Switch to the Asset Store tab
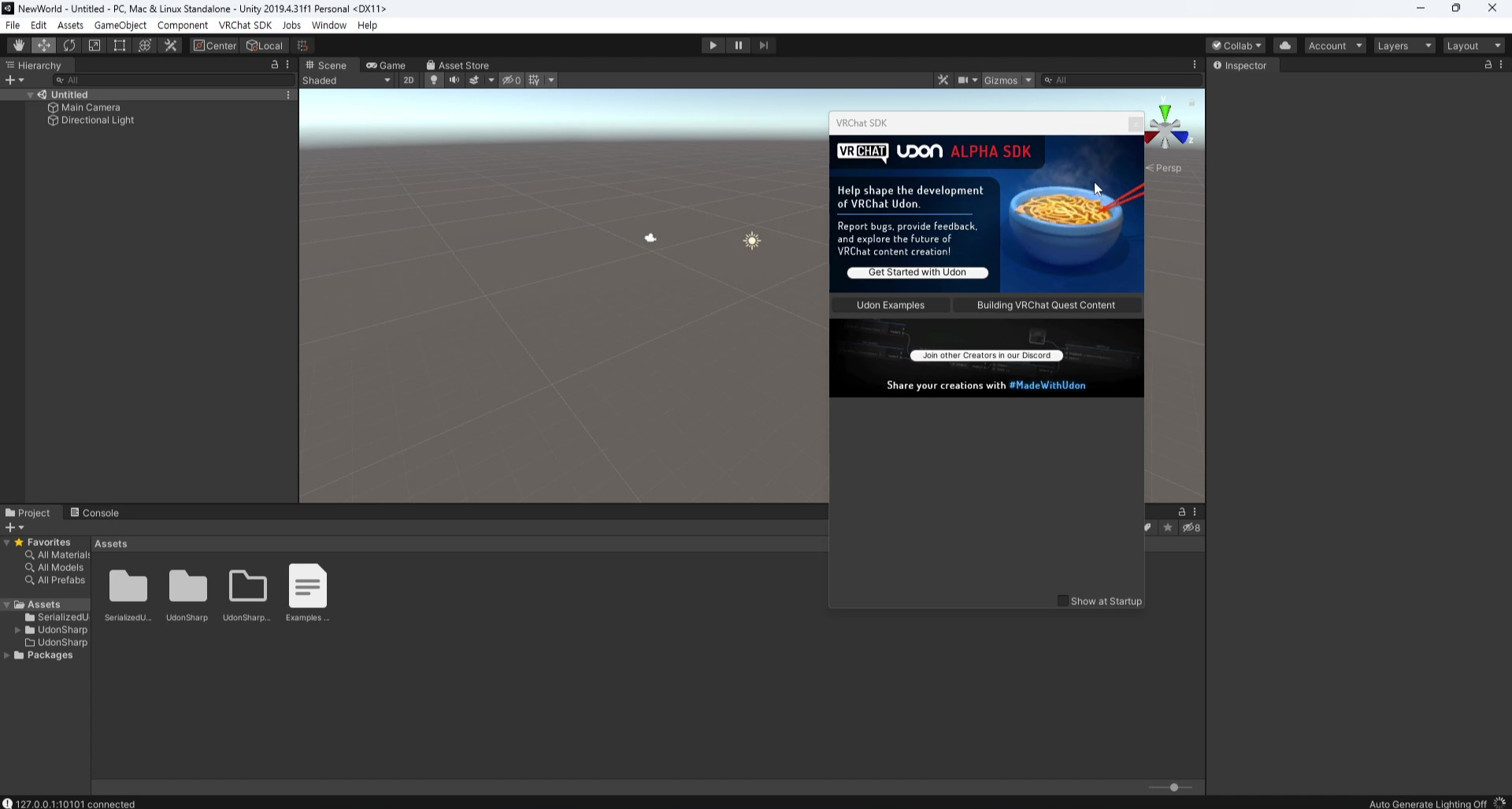Image resolution: width=1512 pixels, height=809 pixels. pos(458,65)
